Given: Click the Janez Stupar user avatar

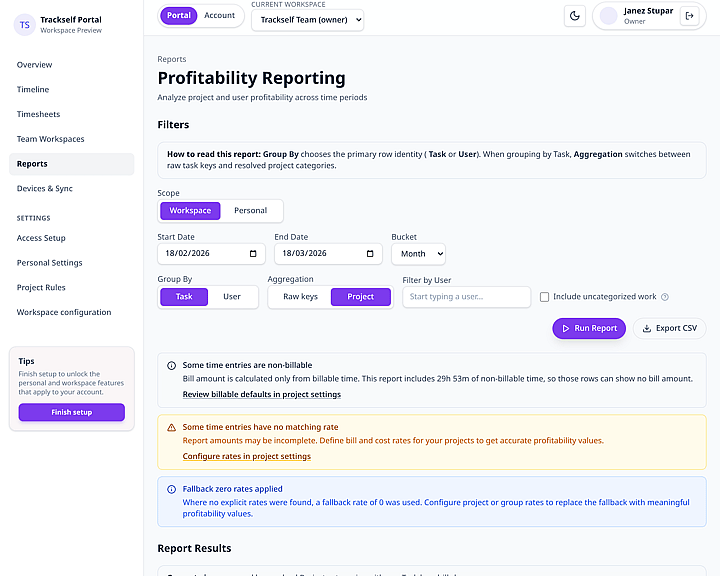Looking at the screenshot, I should (608, 16).
